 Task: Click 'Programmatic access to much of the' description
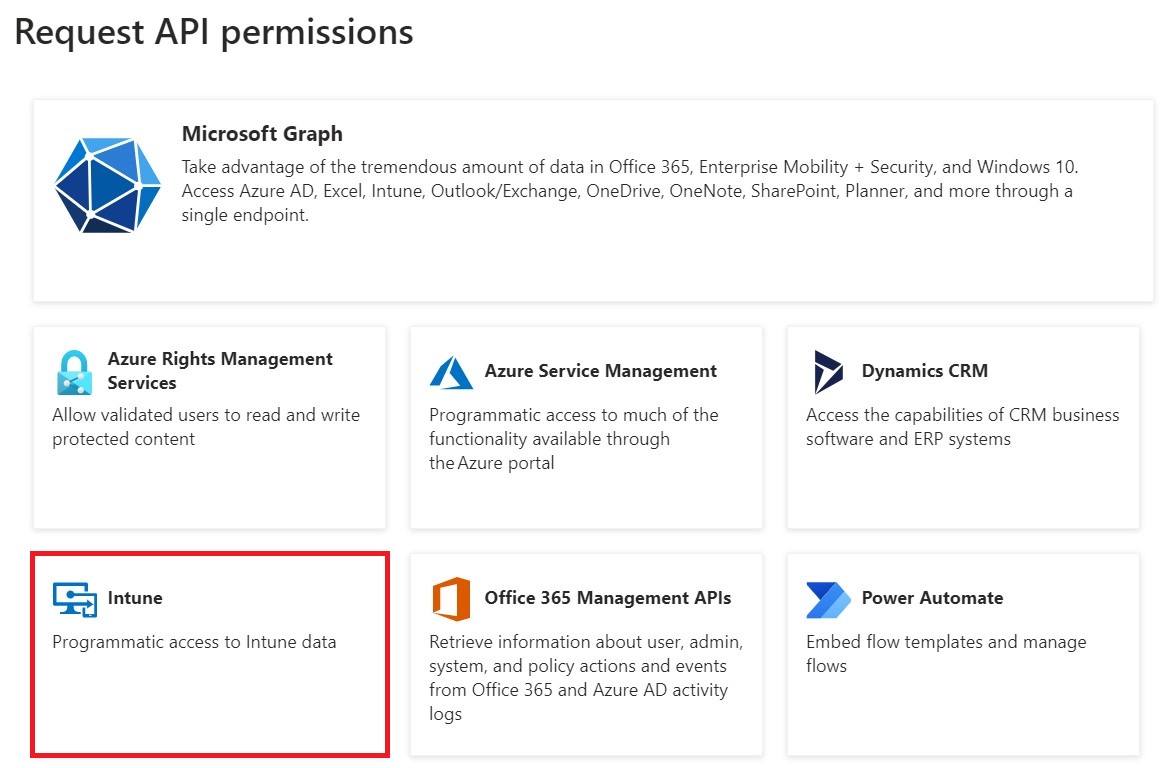(x=574, y=438)
